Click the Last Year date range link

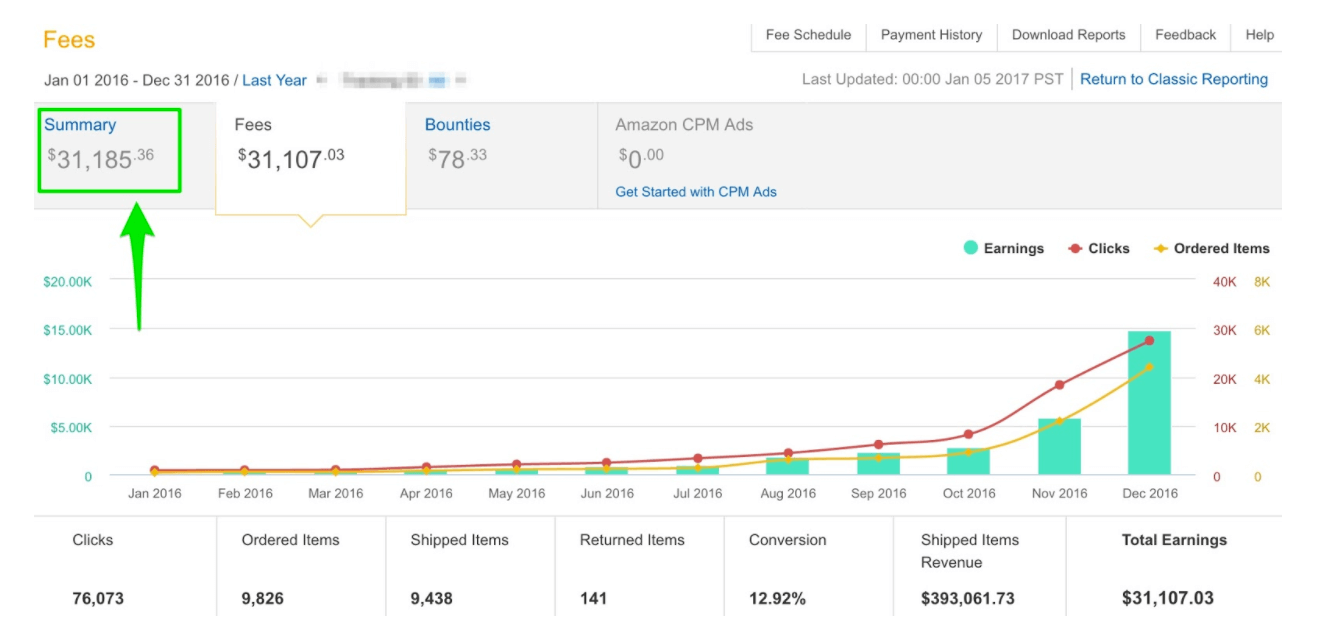click(274, 81)
